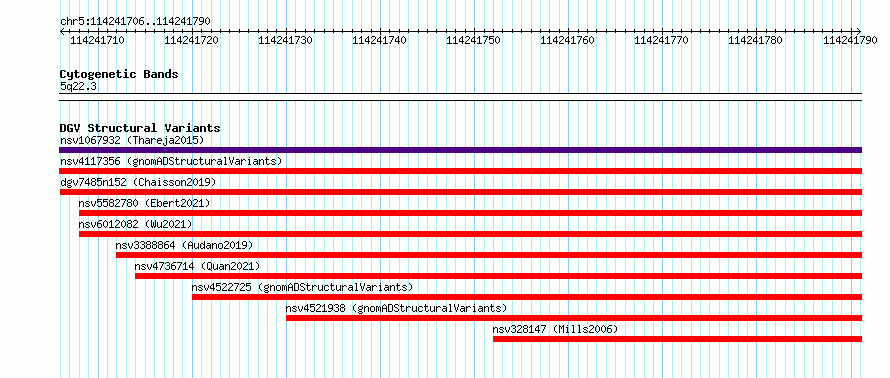
Task: Click the Cytogenetic Bands track title
Action: pyautogui.click(x=119, y=74)
